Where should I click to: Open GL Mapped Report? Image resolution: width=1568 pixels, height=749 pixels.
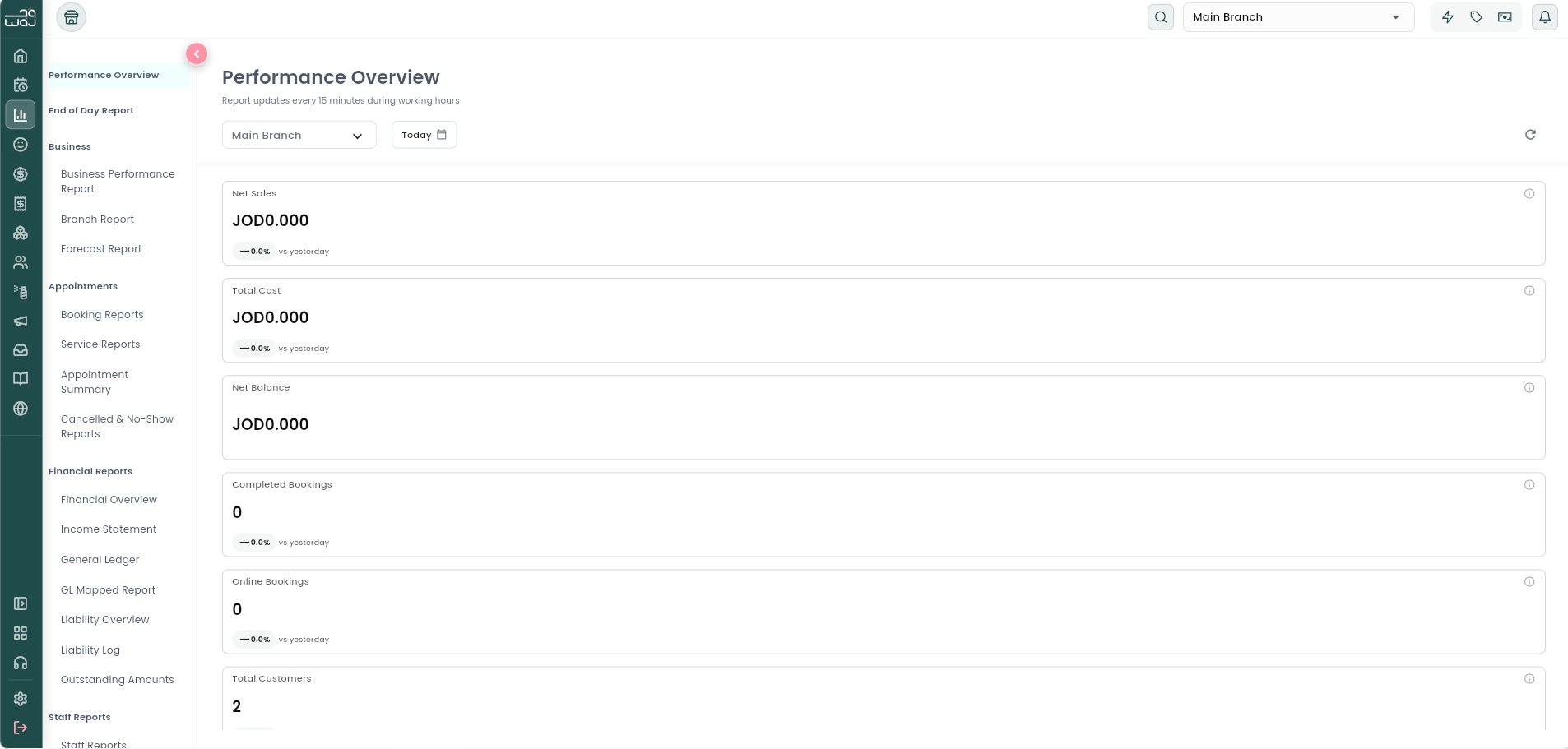(x=108, y=590)
